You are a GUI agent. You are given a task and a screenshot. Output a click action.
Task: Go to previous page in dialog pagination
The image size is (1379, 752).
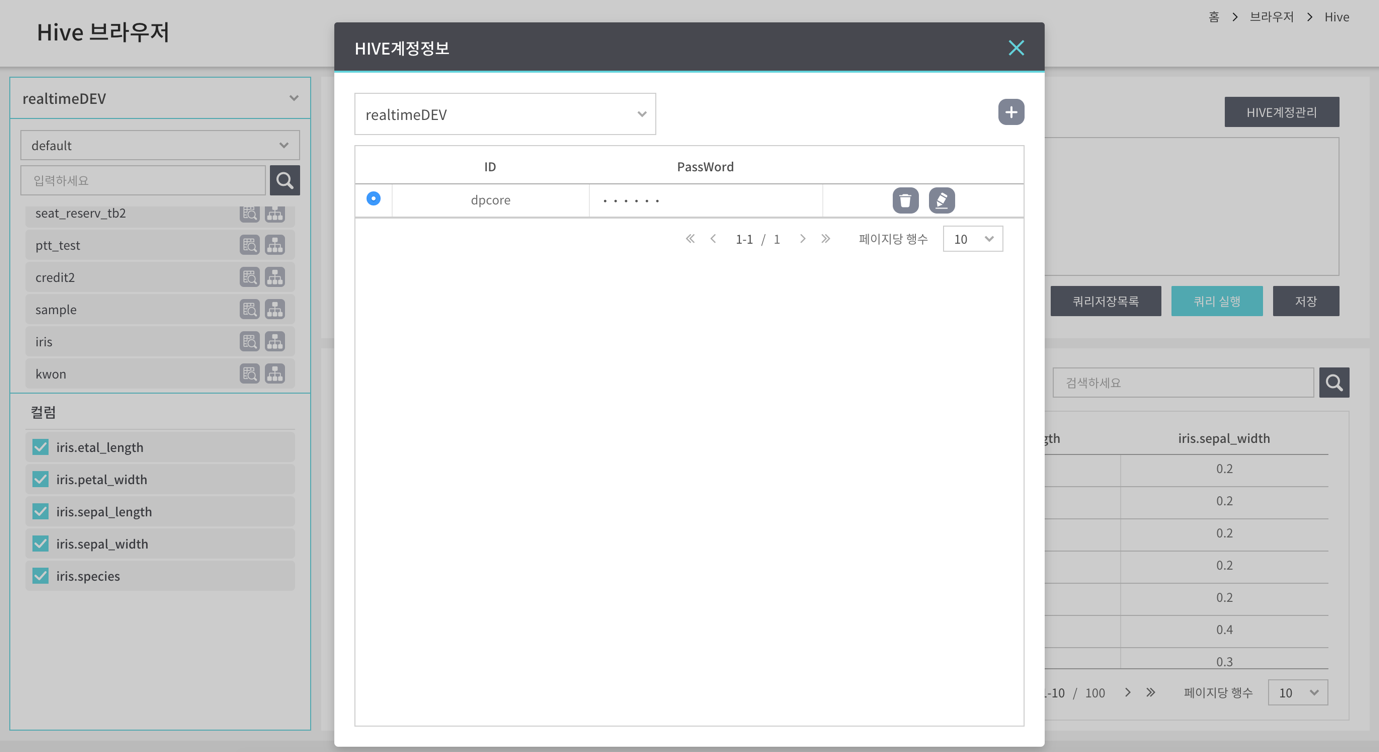(x=713, y=239)
